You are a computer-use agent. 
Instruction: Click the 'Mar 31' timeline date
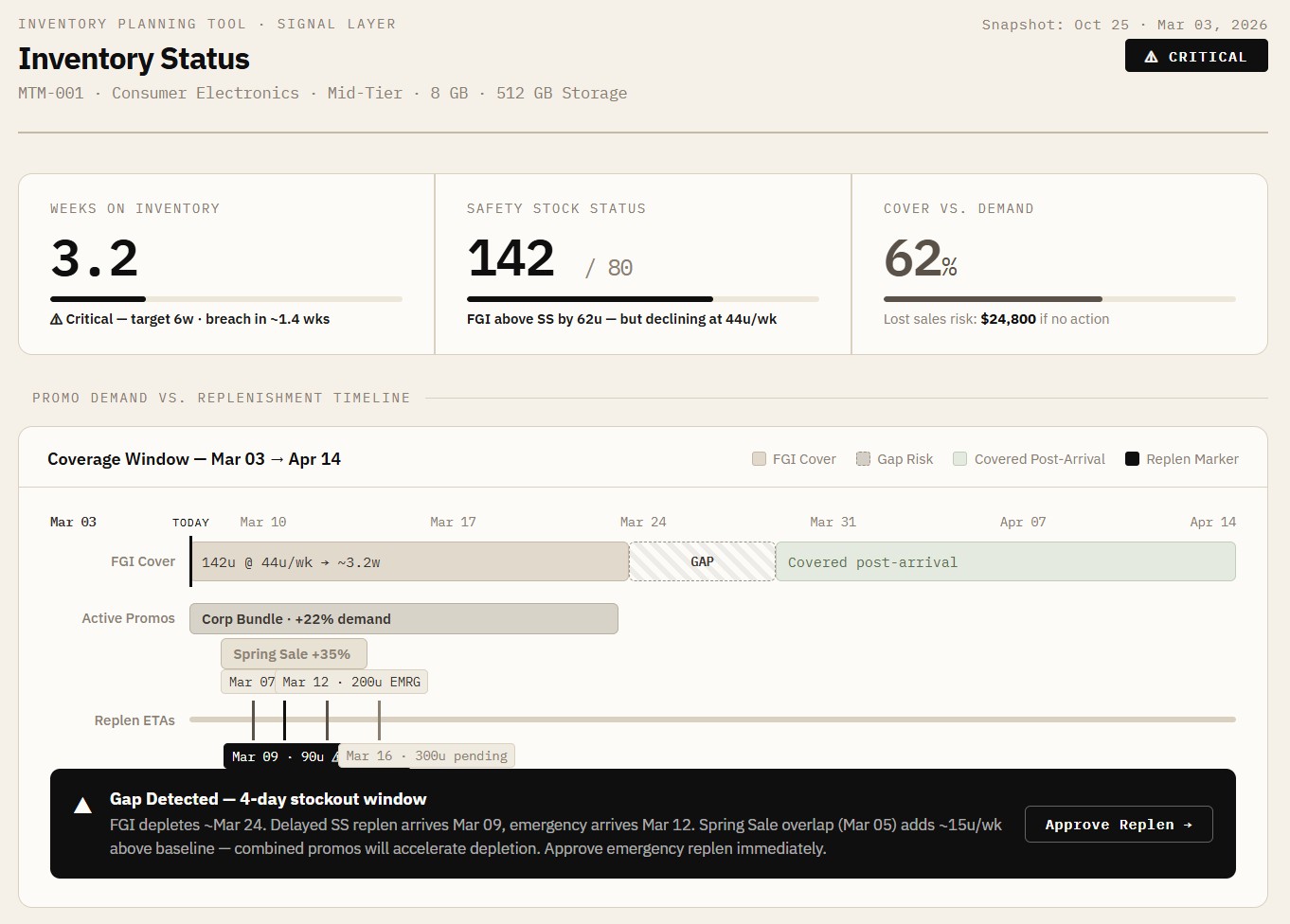833,522
